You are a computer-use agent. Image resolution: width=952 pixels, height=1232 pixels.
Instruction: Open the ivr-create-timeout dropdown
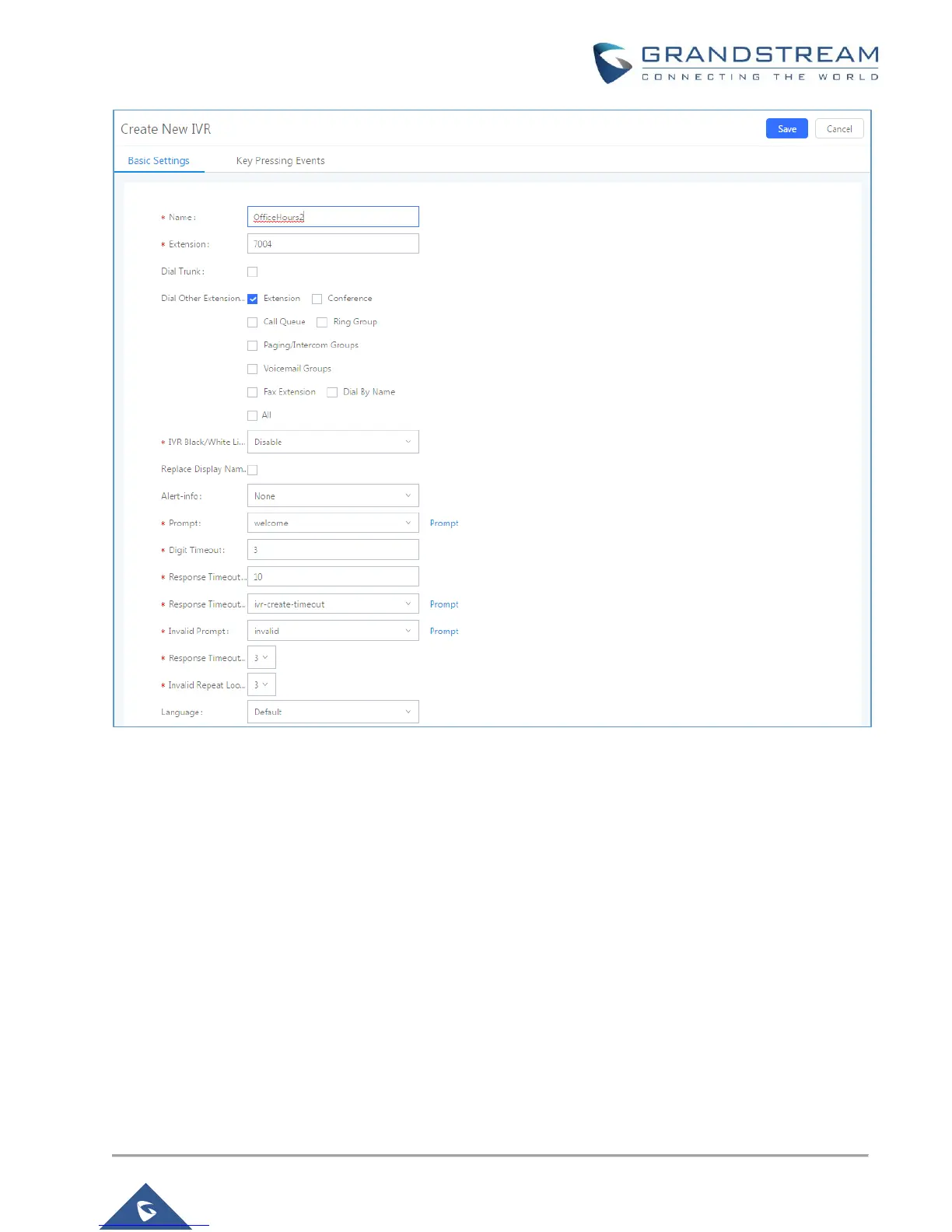[x=333, y=604]
